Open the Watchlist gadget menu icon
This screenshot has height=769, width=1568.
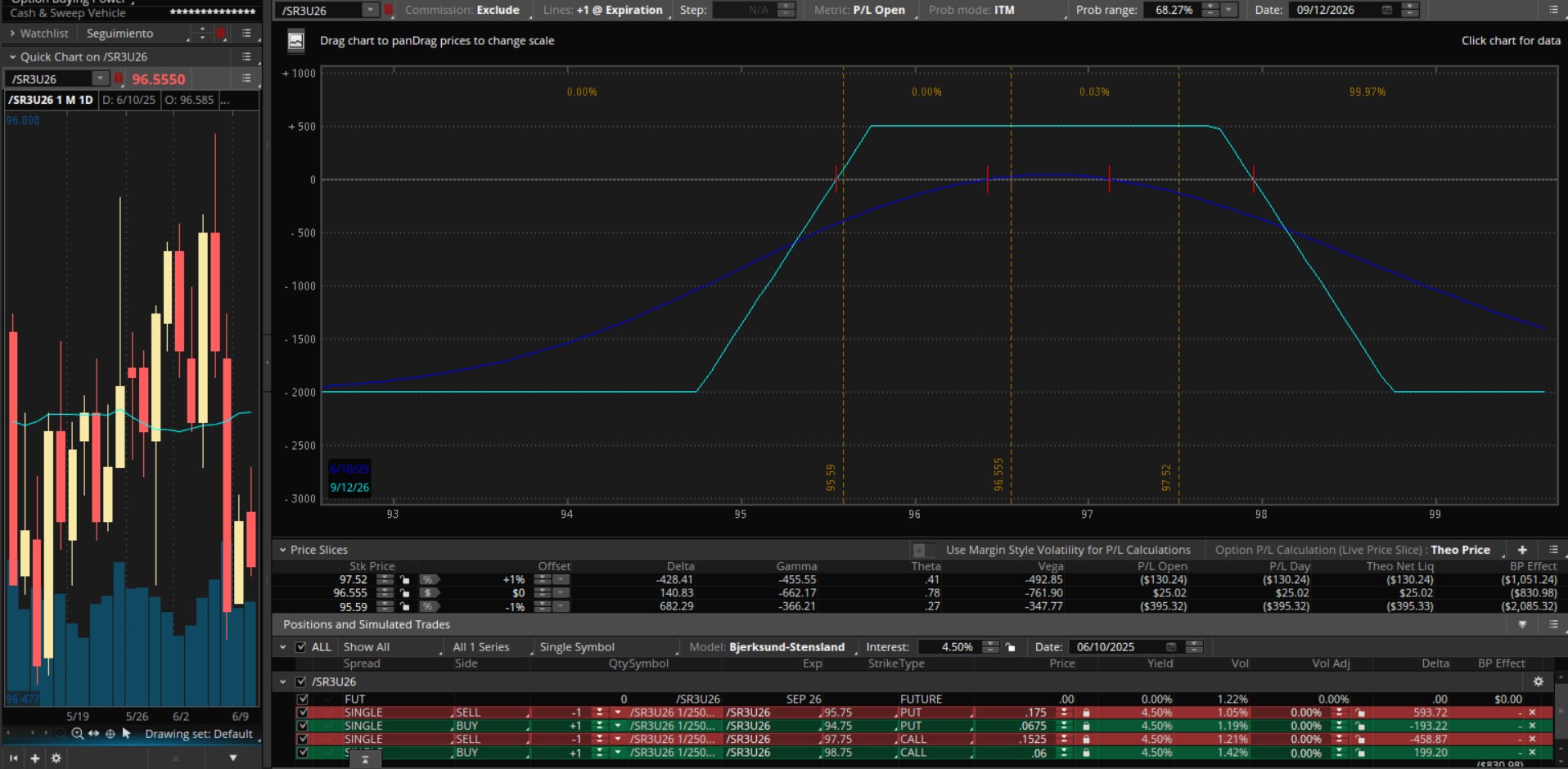point(246,34)
